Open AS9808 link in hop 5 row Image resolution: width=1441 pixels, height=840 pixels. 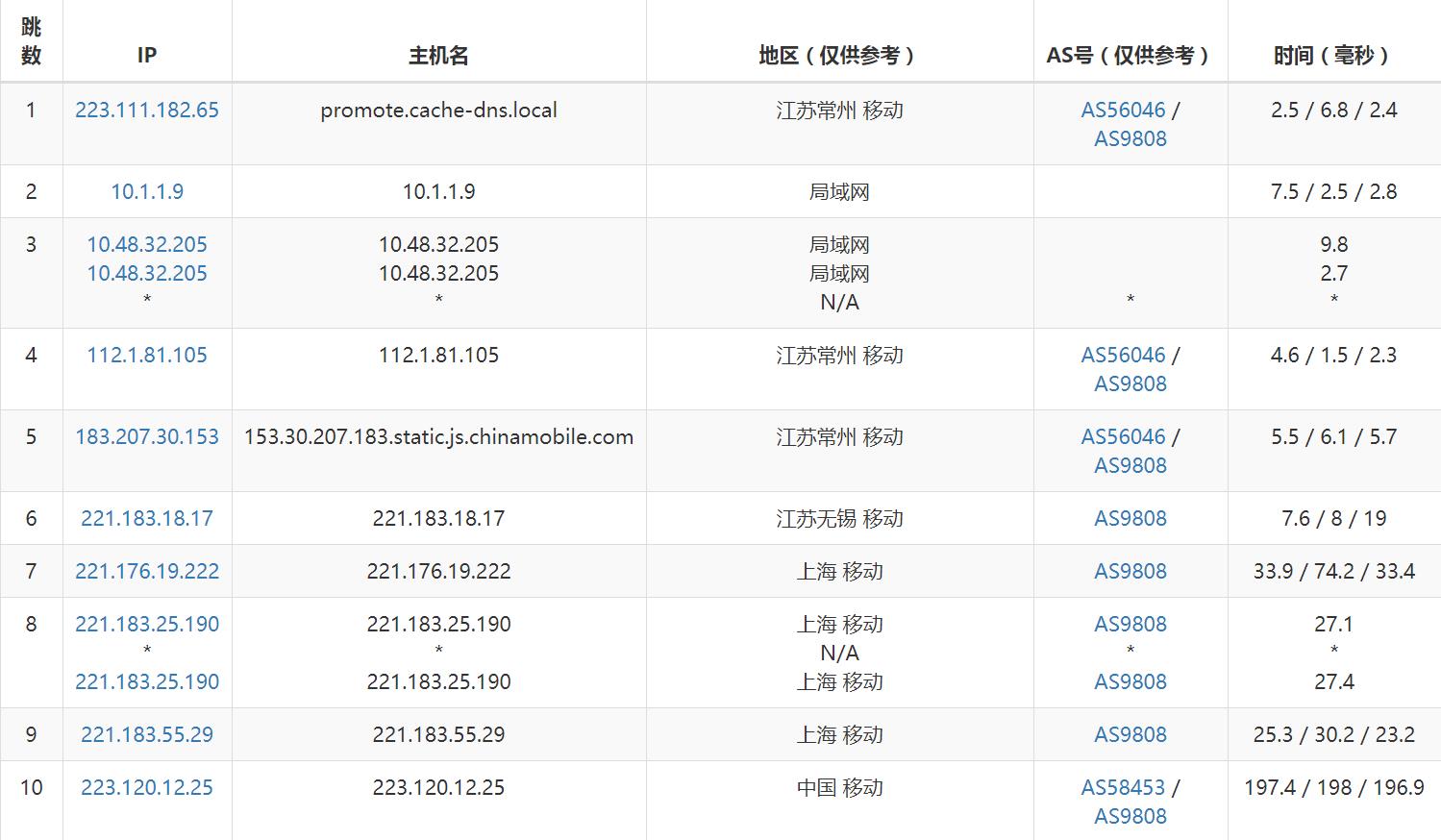(x=1130, y=465)
